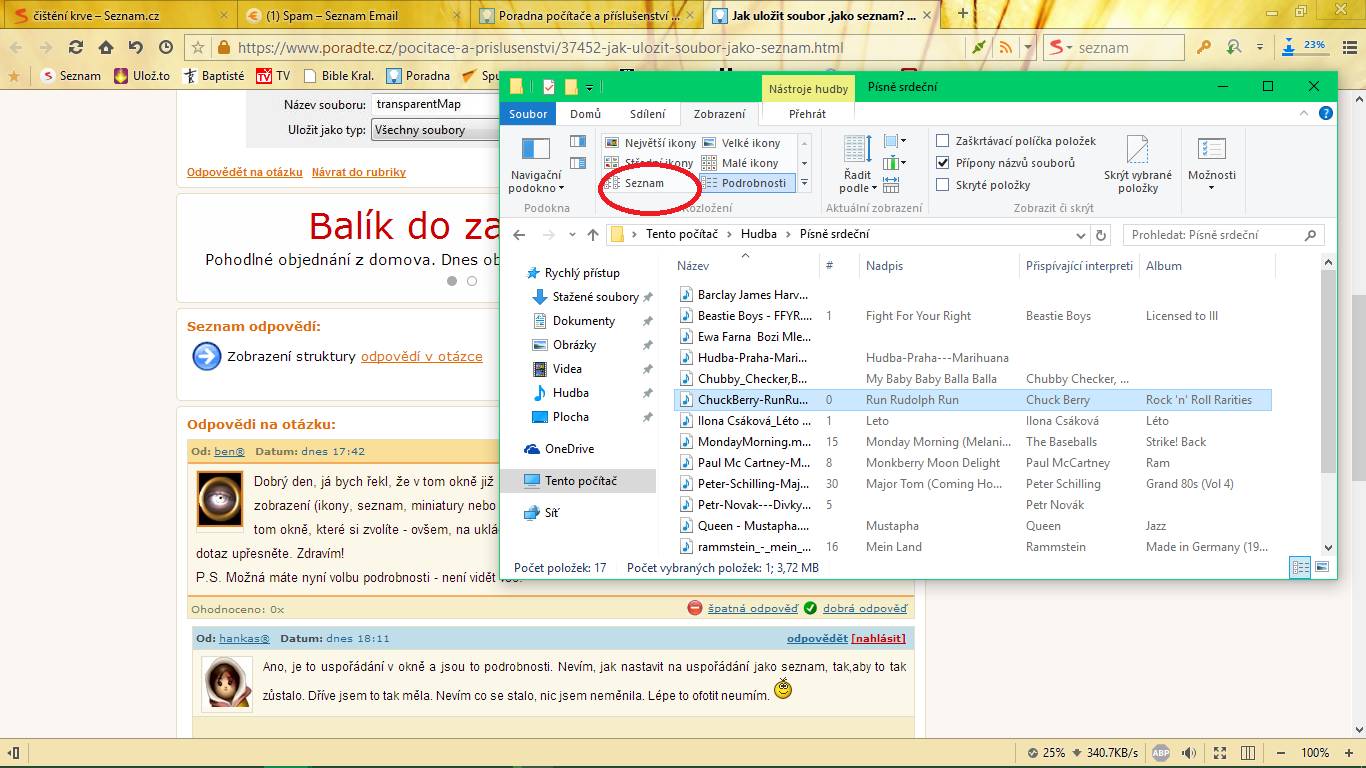
Task: Enable Skryté položky checkbox
Action: (x=942, y=184)
